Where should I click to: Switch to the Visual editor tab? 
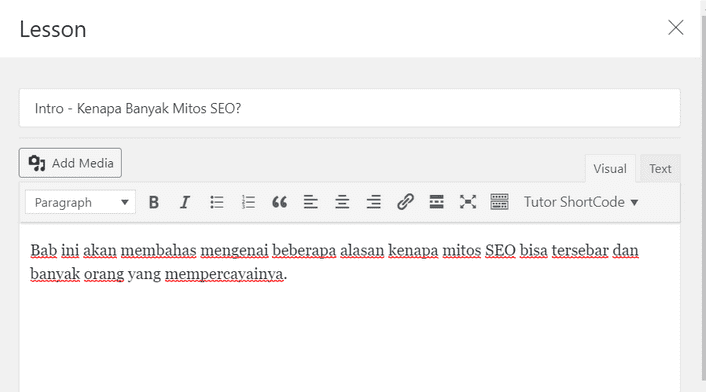tap(610, 169)
